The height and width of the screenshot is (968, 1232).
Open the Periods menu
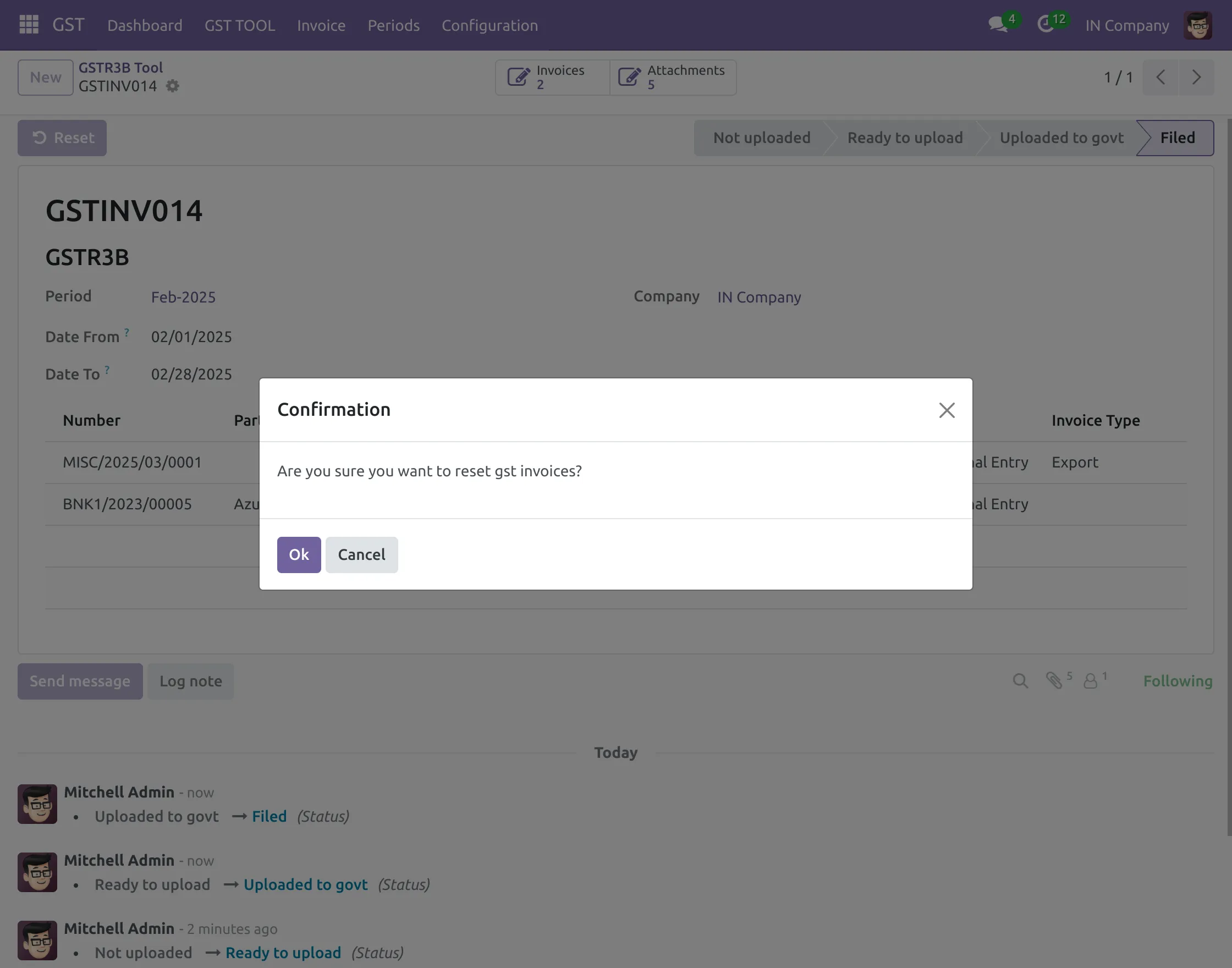[393, 25]
